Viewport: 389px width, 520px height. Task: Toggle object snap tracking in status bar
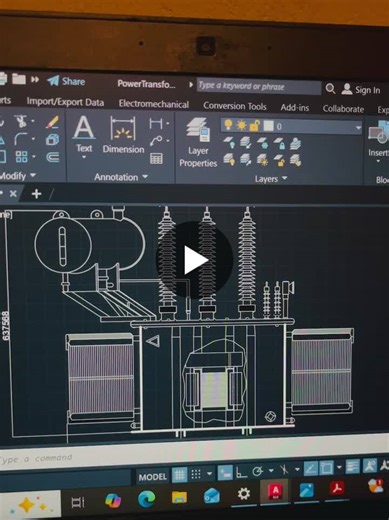click(310, 469)
